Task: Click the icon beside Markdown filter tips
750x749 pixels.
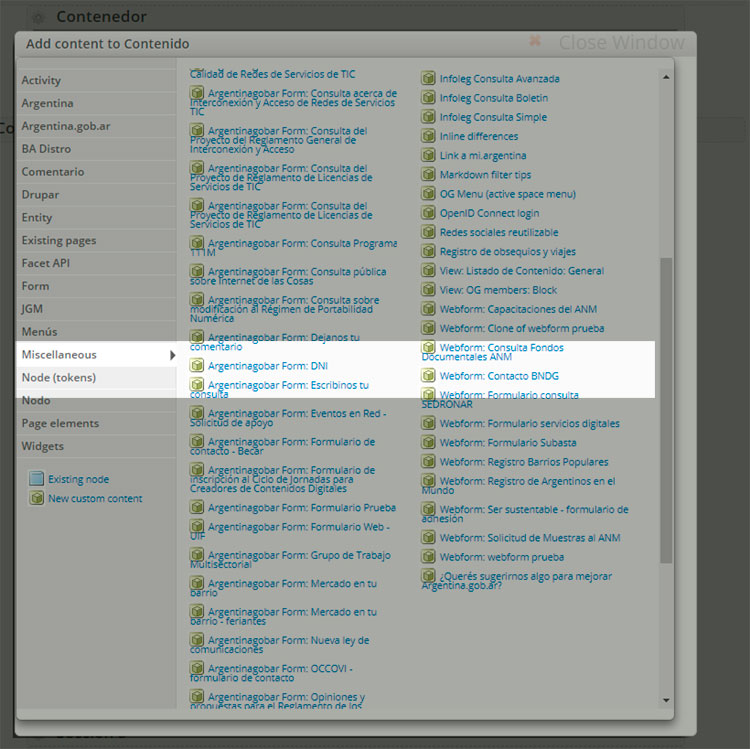Action: point(429,175)
